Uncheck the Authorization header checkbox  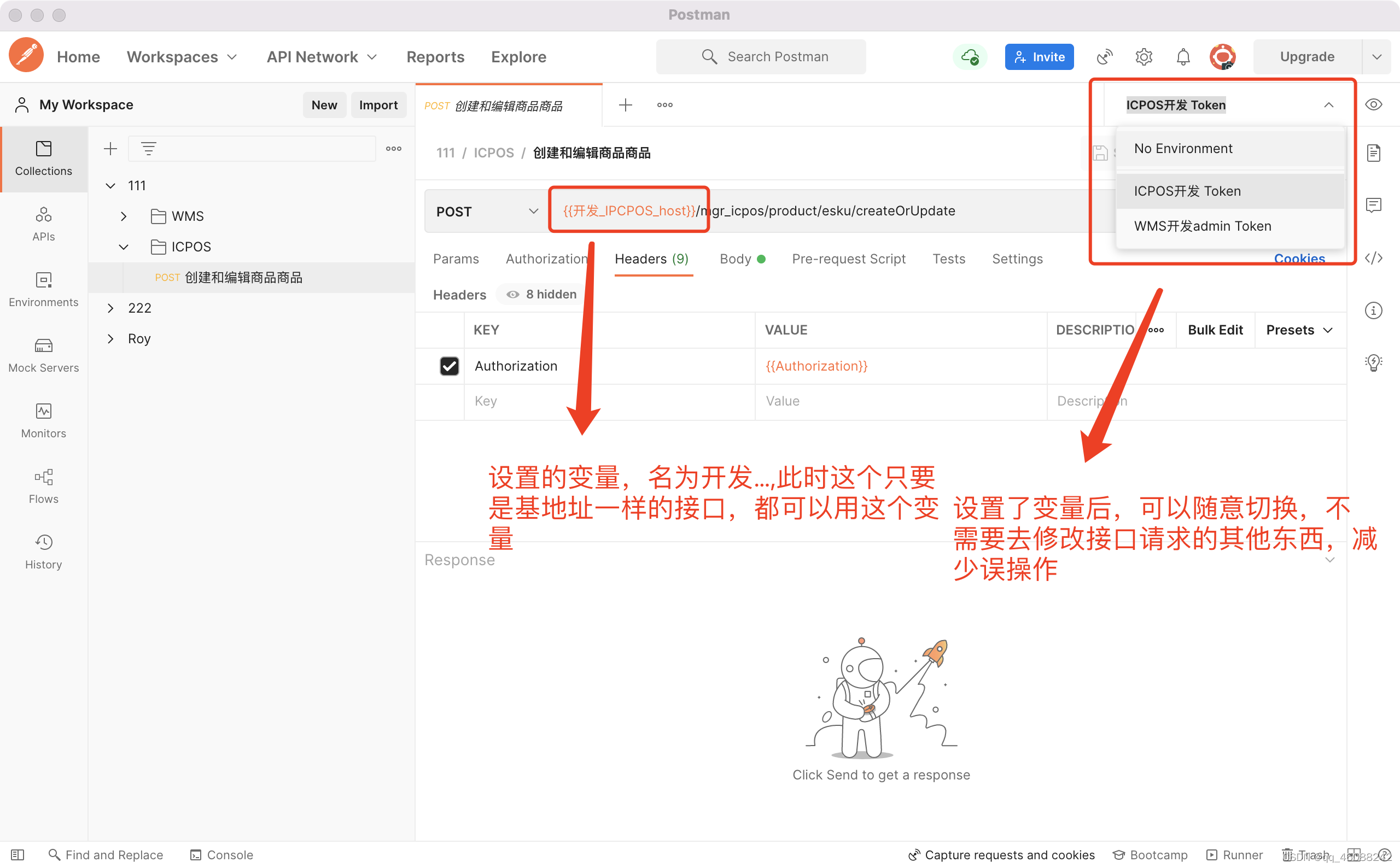(x=449, y=366)
